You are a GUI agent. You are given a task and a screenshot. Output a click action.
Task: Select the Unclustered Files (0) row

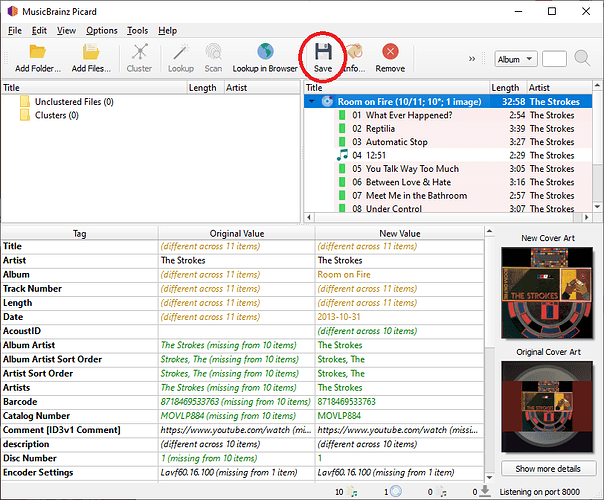tap(74, 102)
